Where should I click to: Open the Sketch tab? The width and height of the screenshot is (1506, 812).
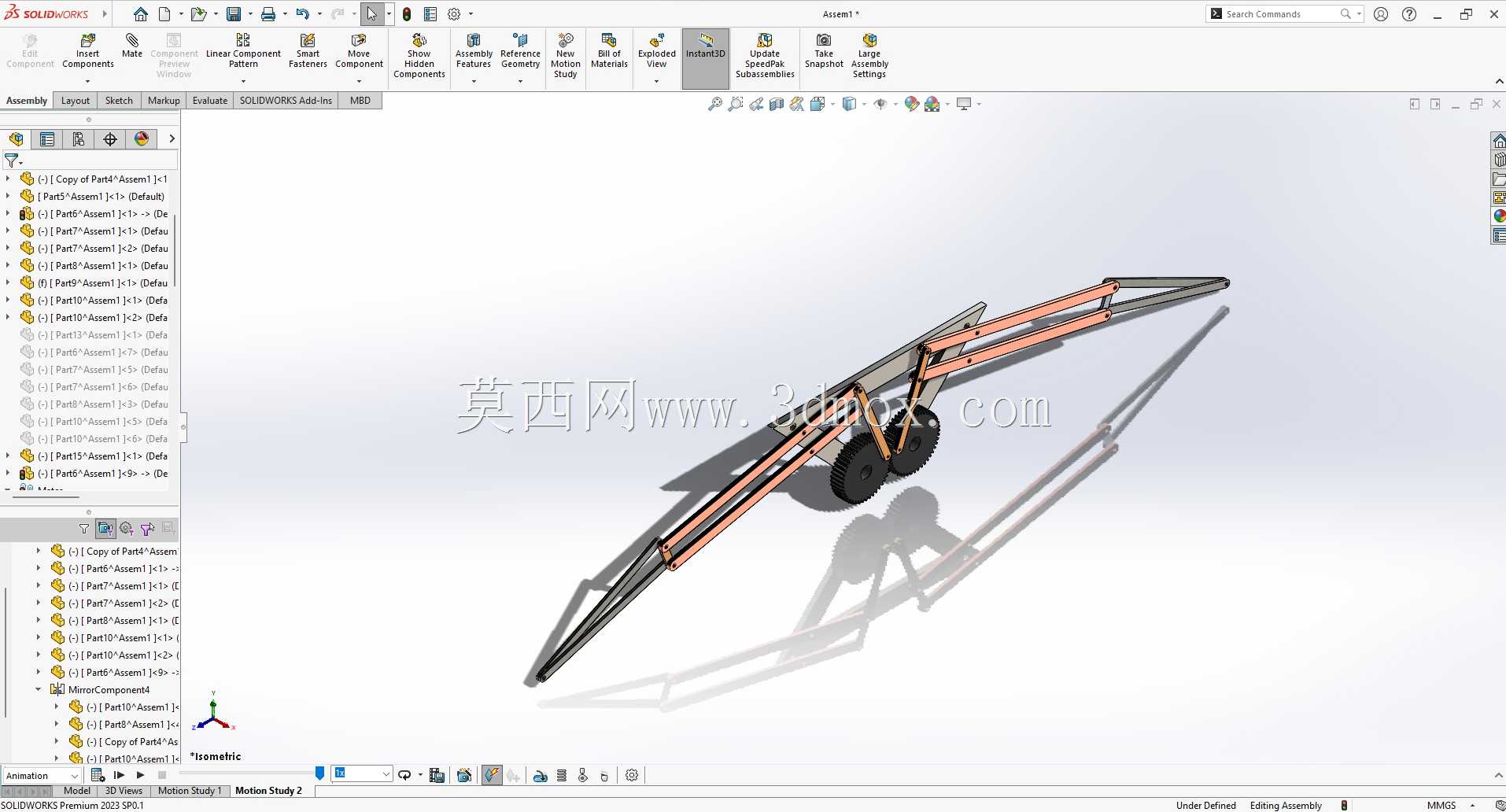[x=119, y=101]
